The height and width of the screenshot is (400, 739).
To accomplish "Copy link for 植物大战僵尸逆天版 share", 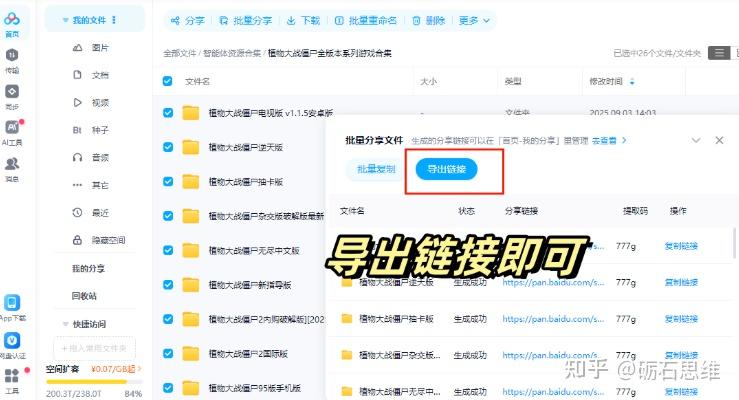I will click(681, 282).
